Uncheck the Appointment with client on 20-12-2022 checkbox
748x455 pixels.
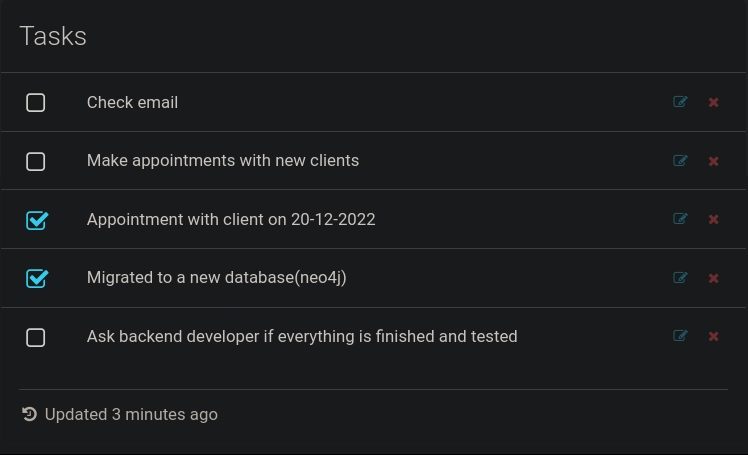(x=36, y=220)
